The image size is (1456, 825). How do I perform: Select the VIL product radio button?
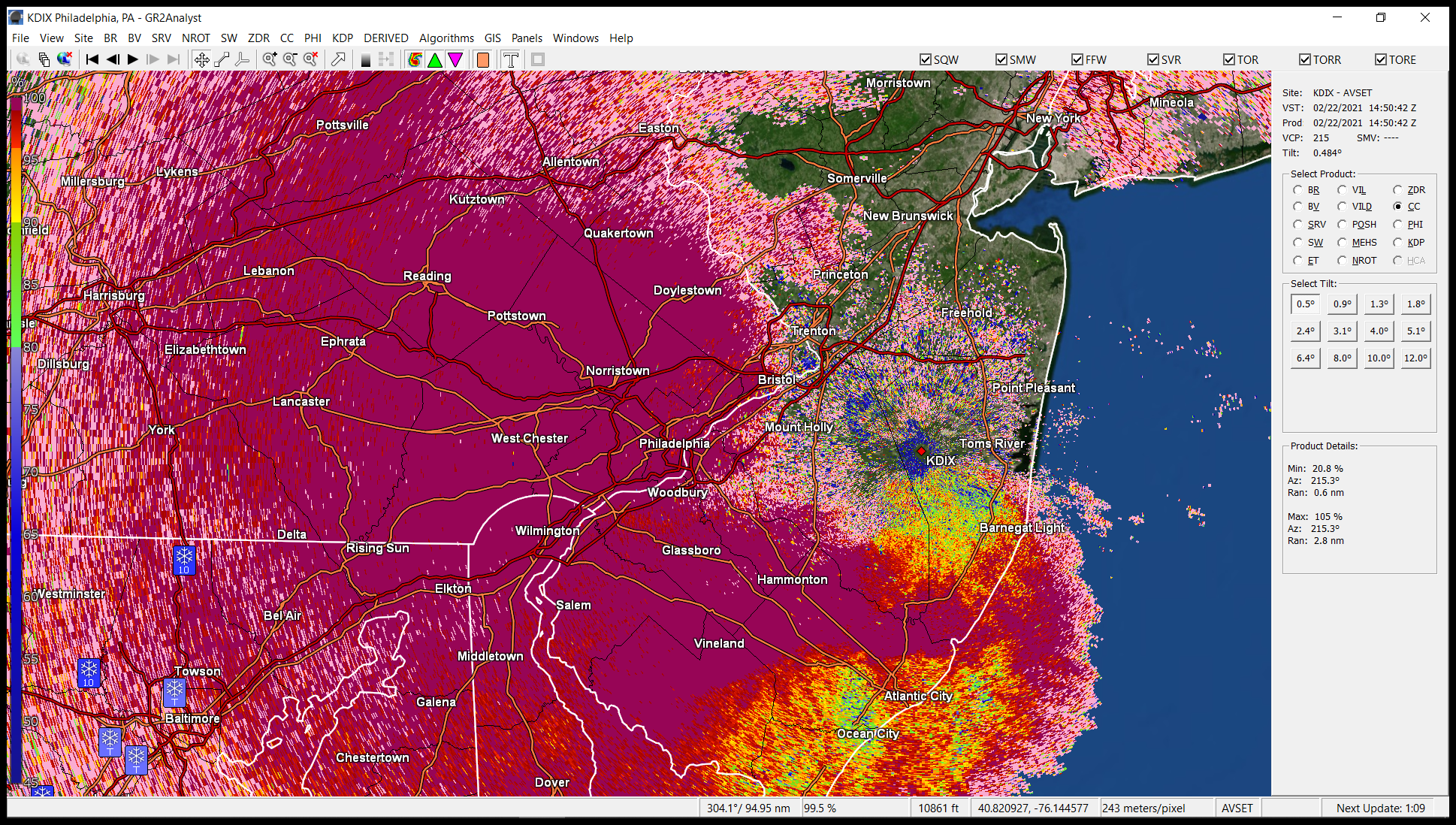click(1342, 190)
